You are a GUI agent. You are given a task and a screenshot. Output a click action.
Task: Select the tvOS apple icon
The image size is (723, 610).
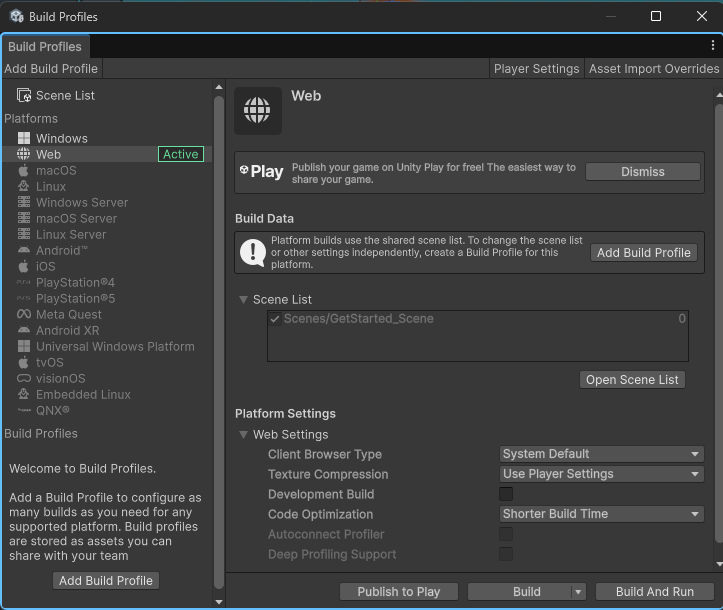(24, 362)
